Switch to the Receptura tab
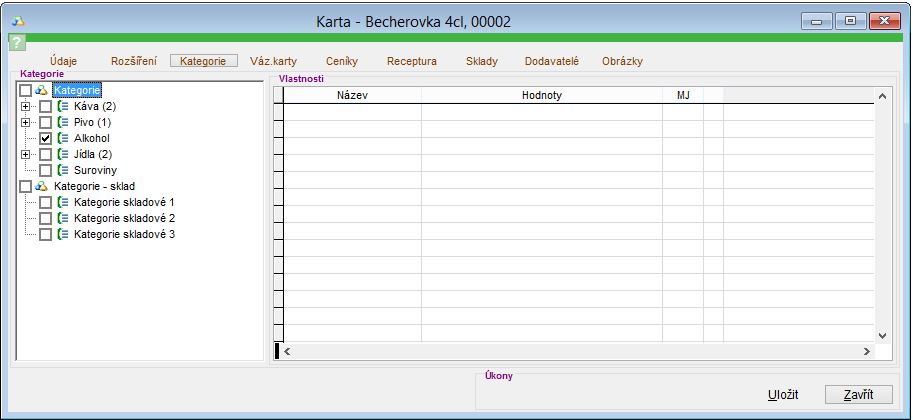913x420 pixels. tap(411, 61)
